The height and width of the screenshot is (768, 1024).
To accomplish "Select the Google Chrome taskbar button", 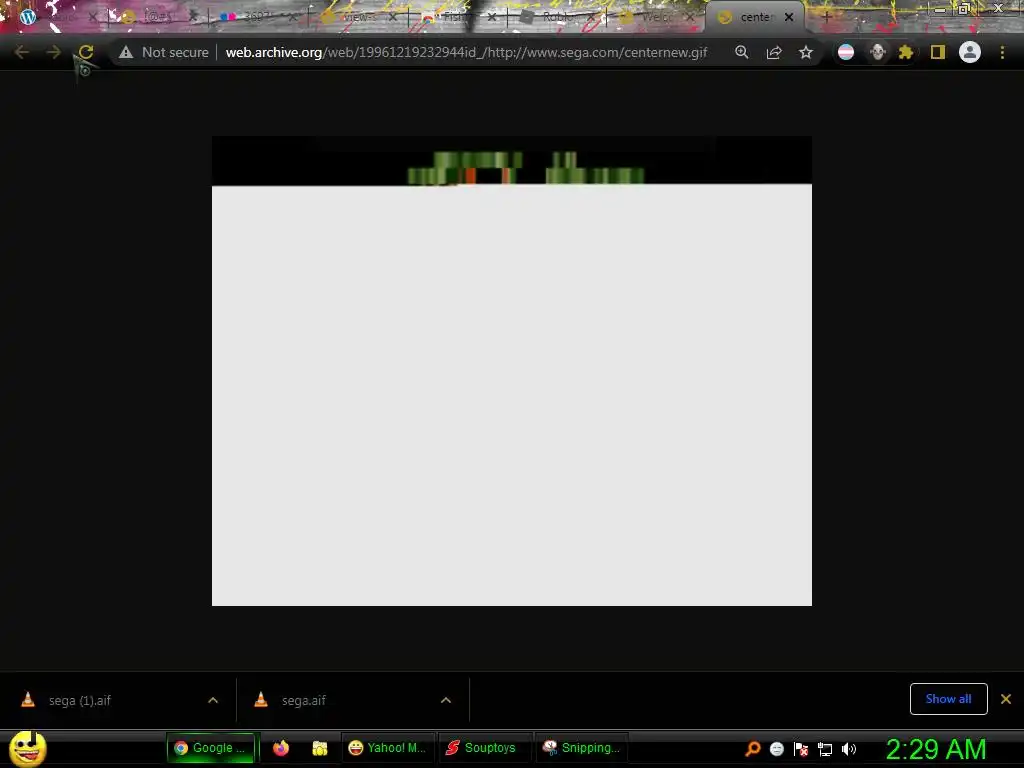I will point(212,748).
